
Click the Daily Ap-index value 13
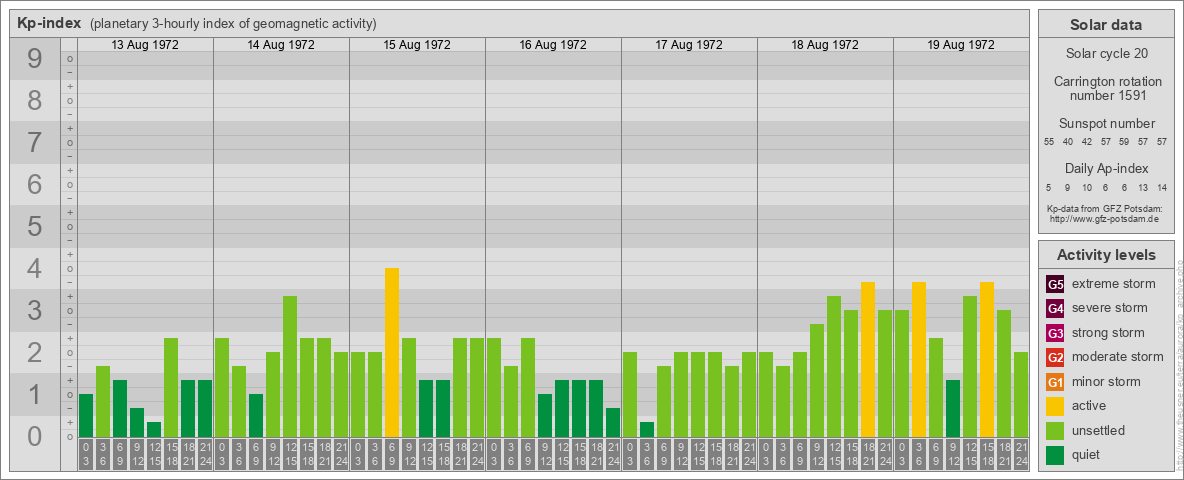coord(1142,187)
